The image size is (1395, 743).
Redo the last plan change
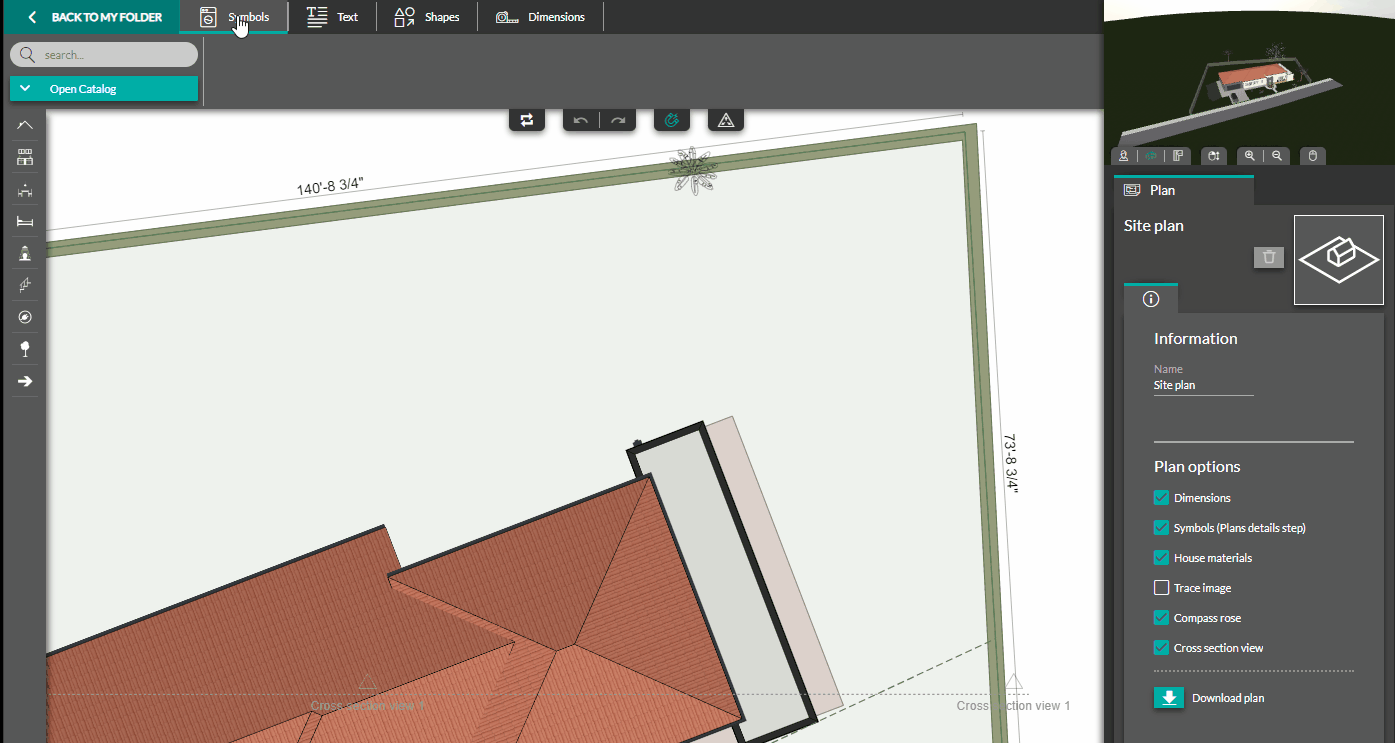click(x=617, y=119)
